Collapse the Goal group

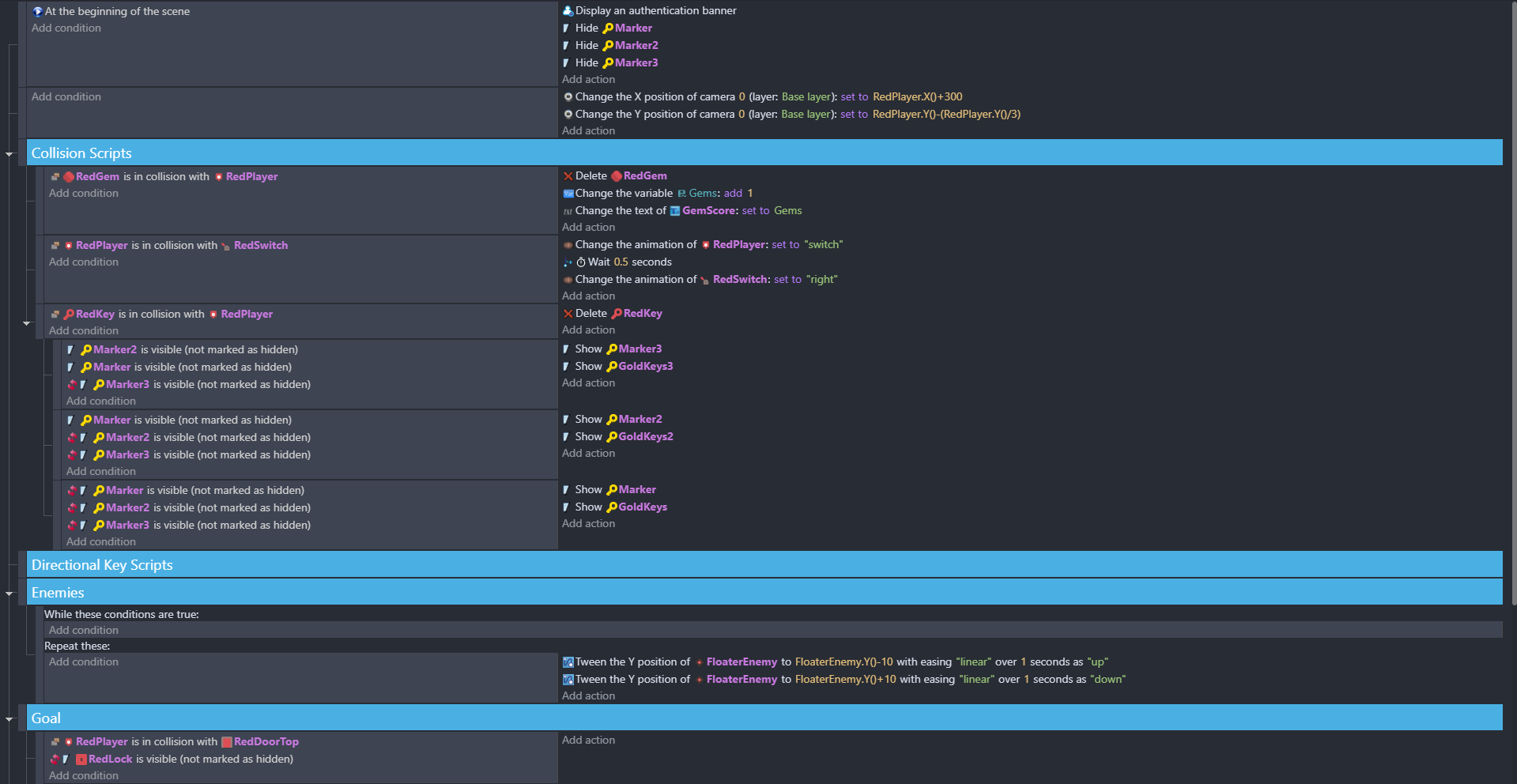click(9, 719)
